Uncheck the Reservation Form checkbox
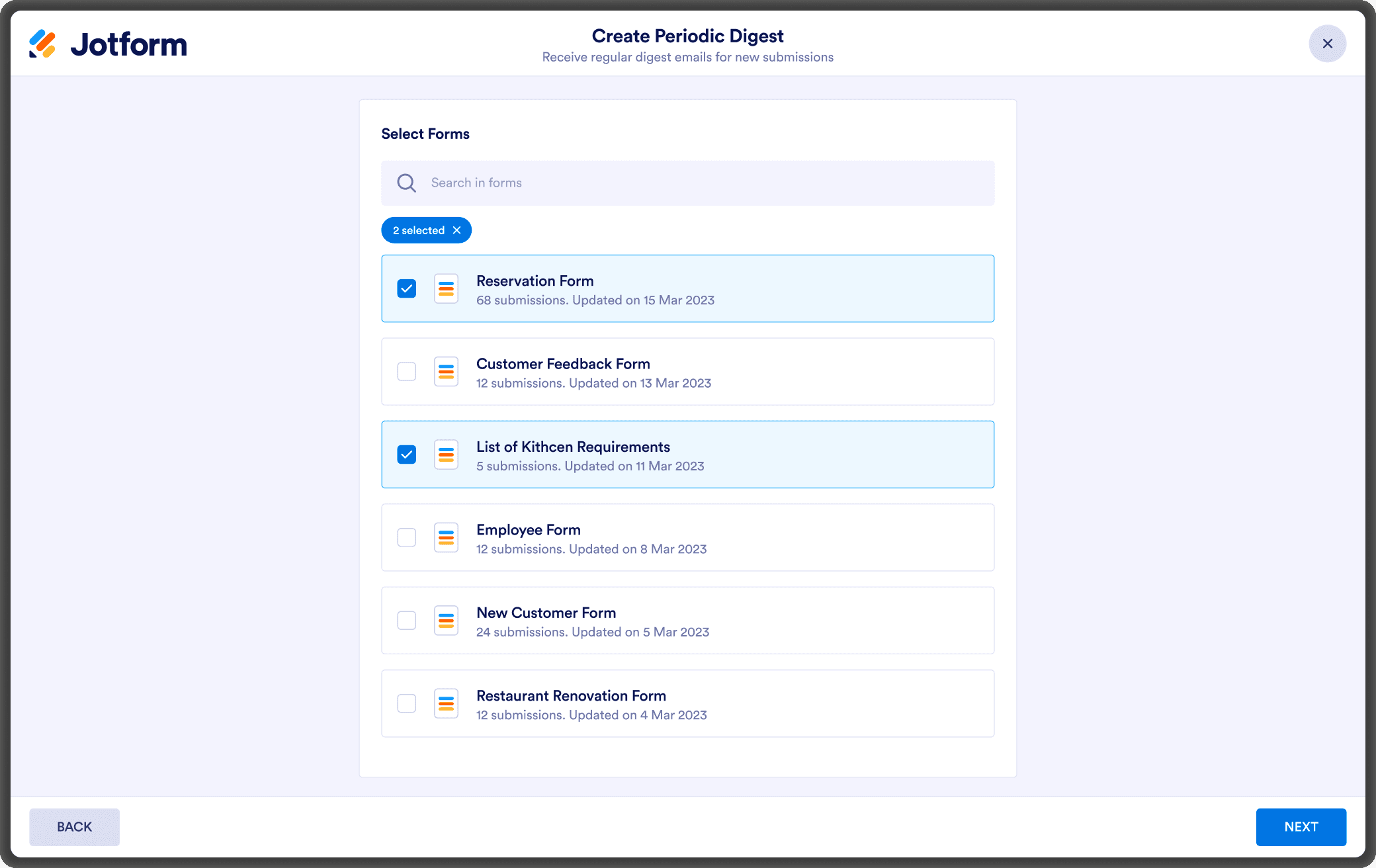 407,288
